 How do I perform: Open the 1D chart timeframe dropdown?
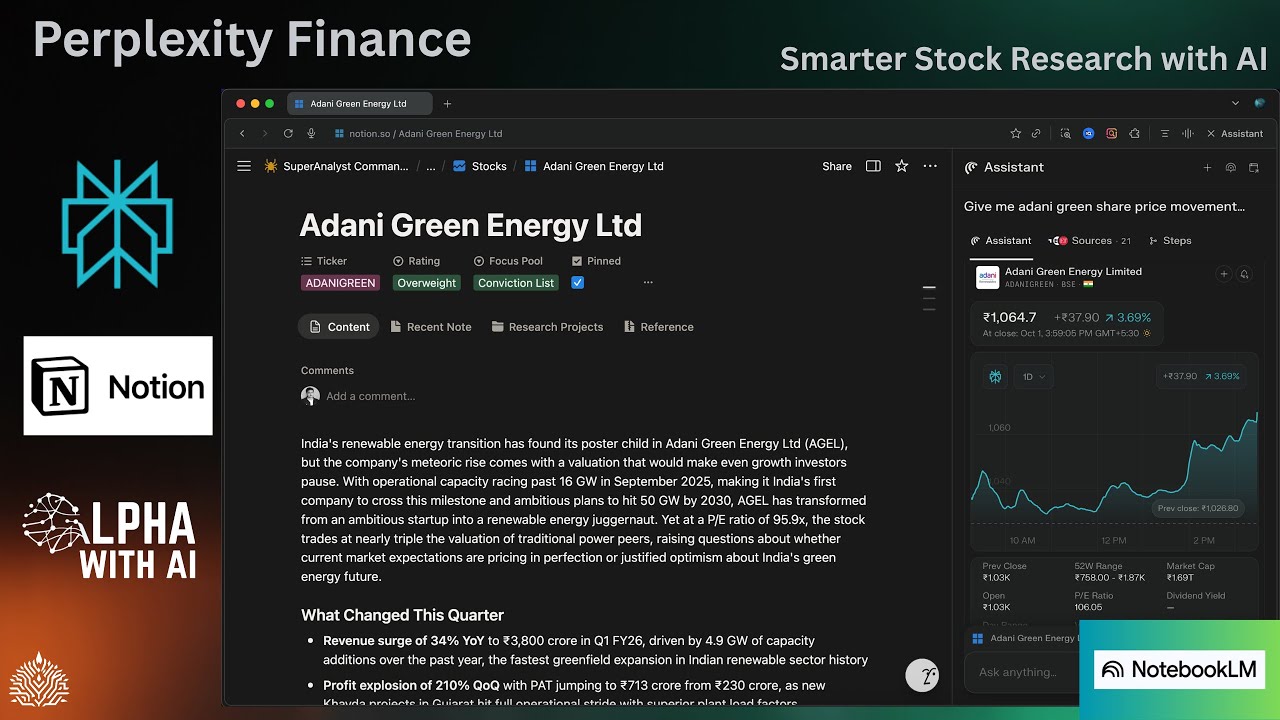click(x=1033, y=377)
